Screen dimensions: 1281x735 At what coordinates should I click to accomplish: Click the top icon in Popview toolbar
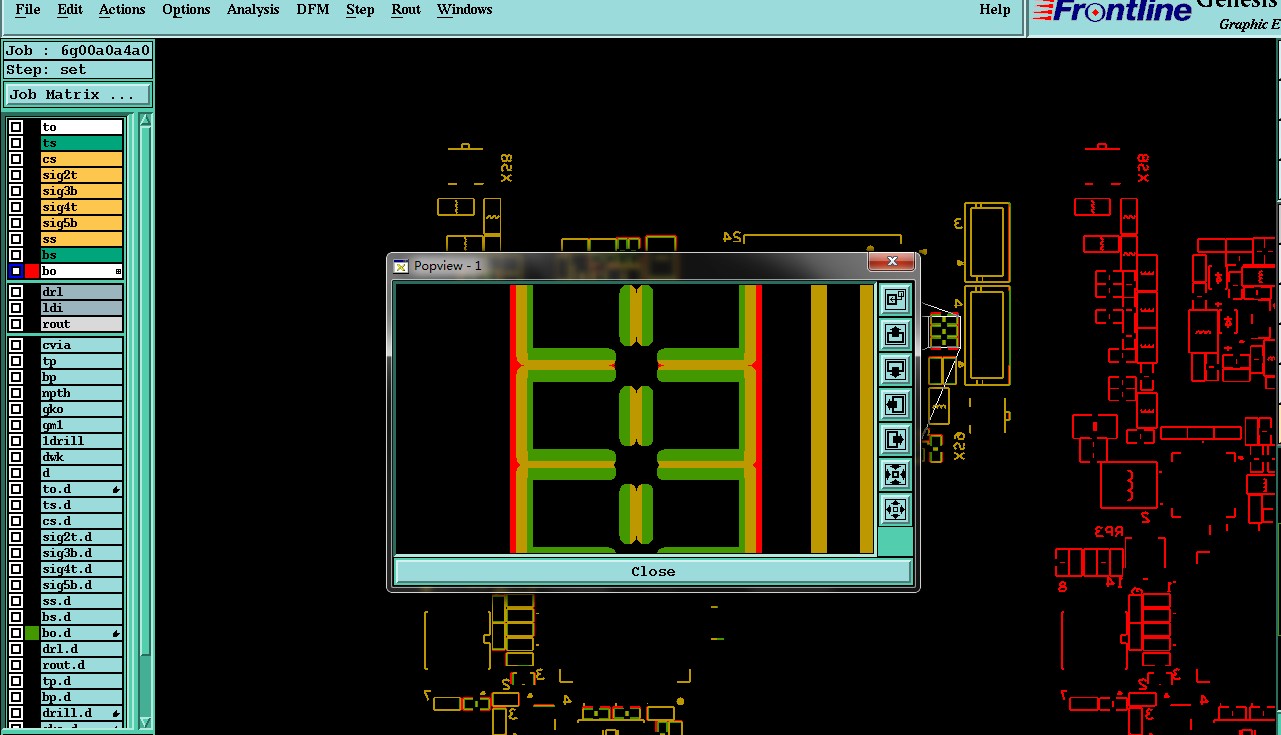coord(895,300)
